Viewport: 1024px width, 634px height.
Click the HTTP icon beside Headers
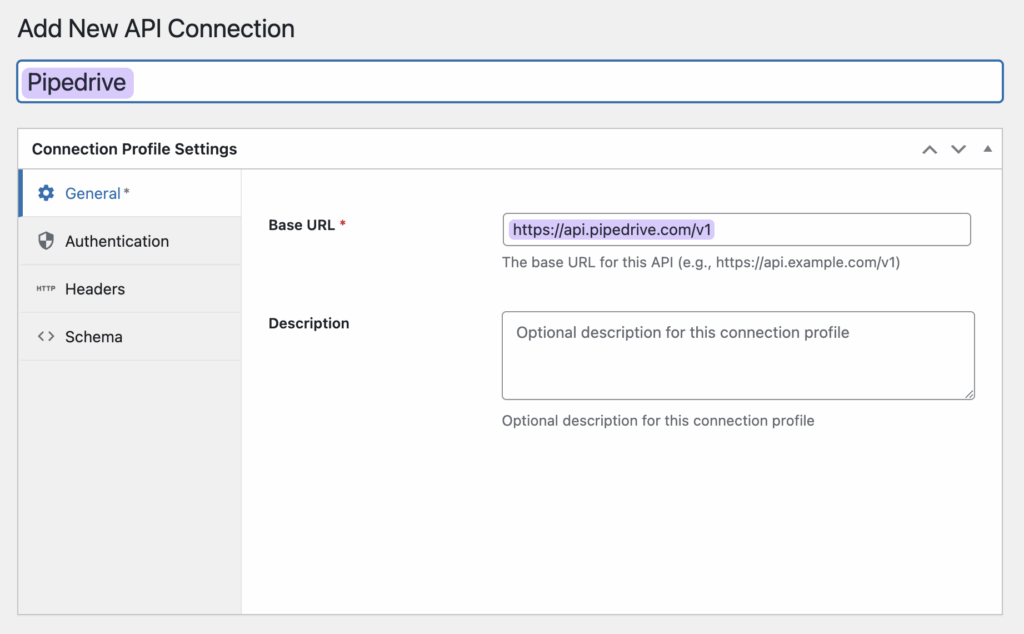click(46, 288)
